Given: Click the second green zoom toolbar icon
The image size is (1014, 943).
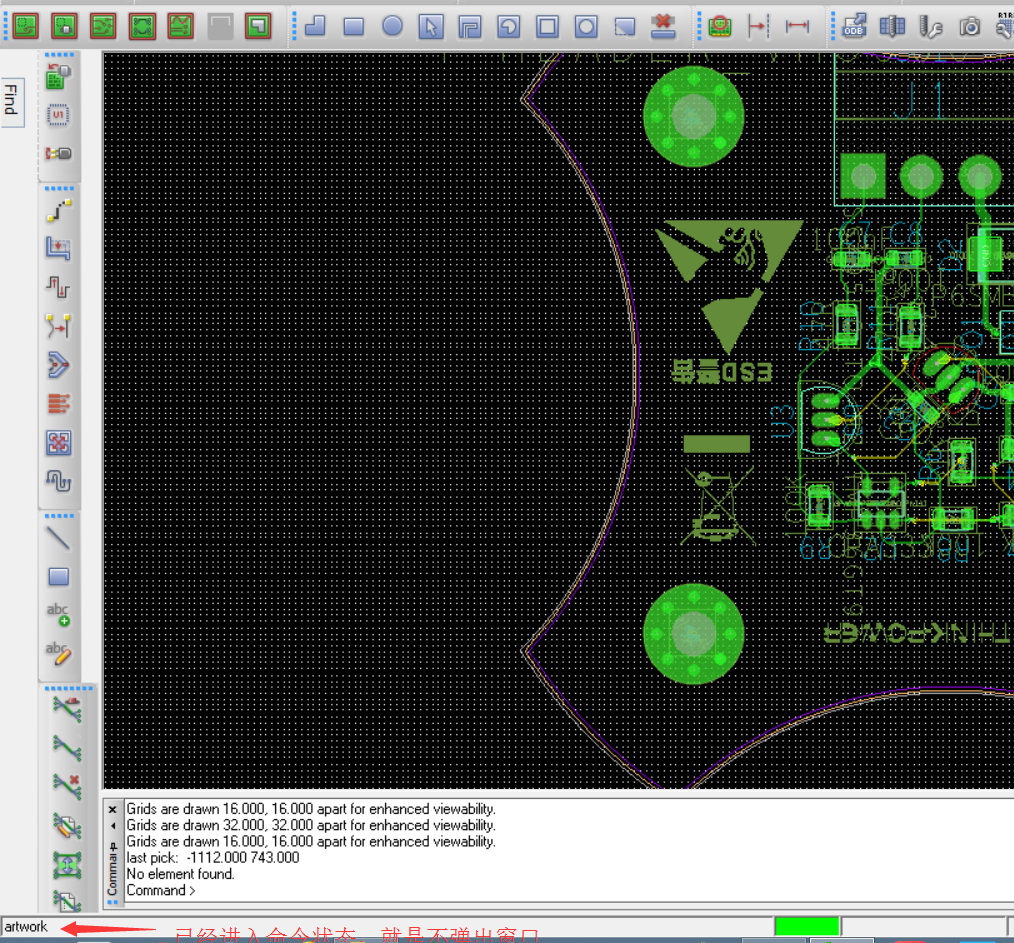Looking at the screenshot, I should click(65, 27).
